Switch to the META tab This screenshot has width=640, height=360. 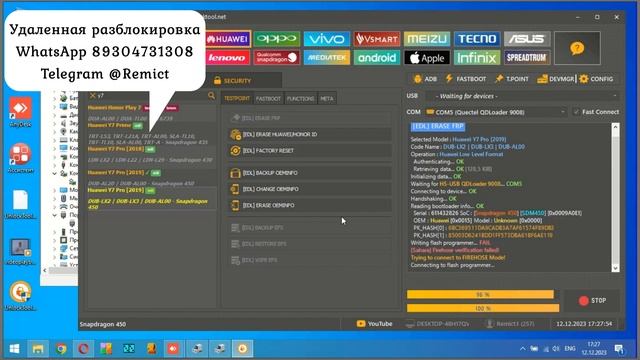[327, 98]
